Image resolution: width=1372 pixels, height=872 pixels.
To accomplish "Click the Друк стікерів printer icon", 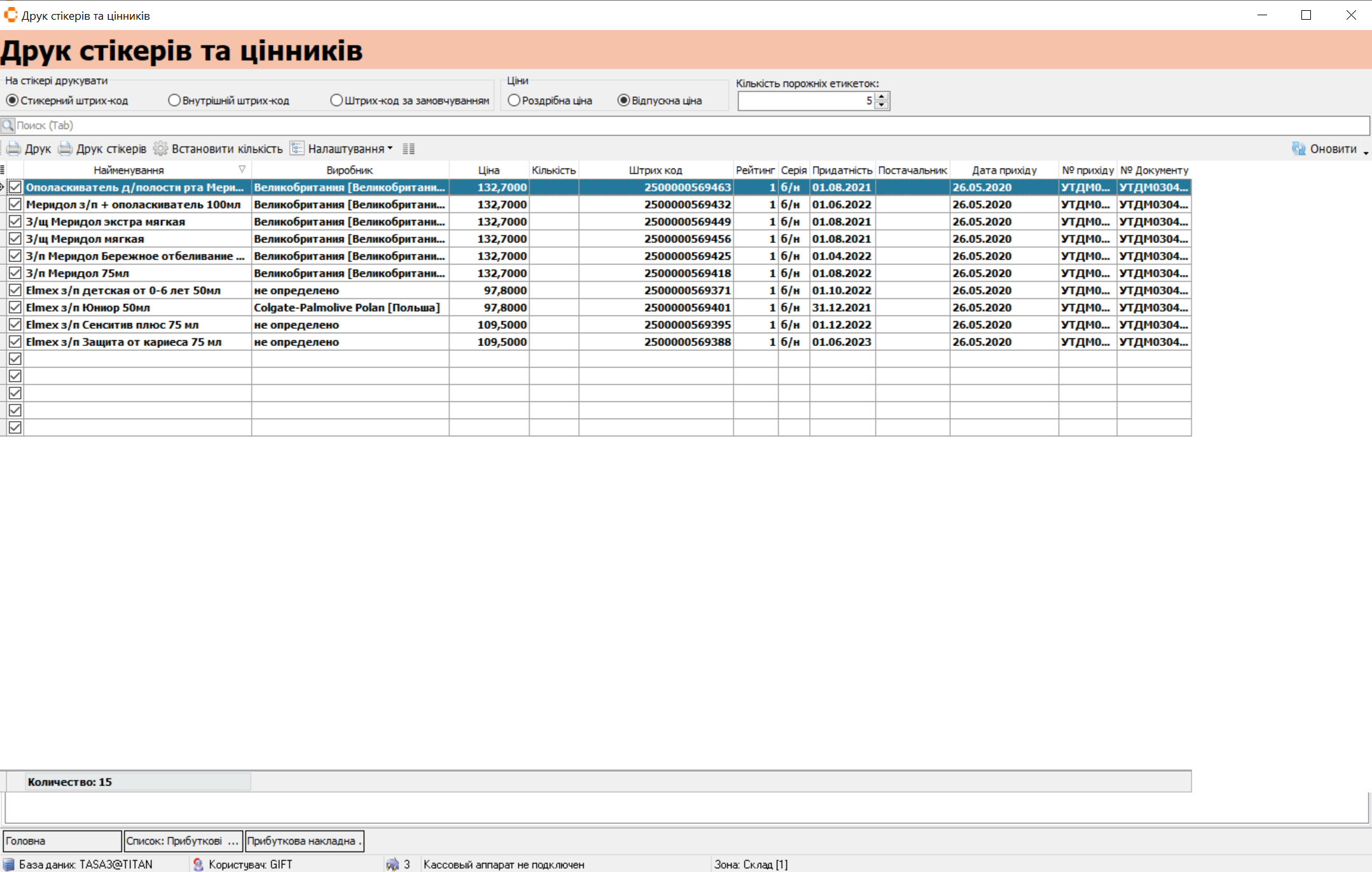I will (65, 149).
